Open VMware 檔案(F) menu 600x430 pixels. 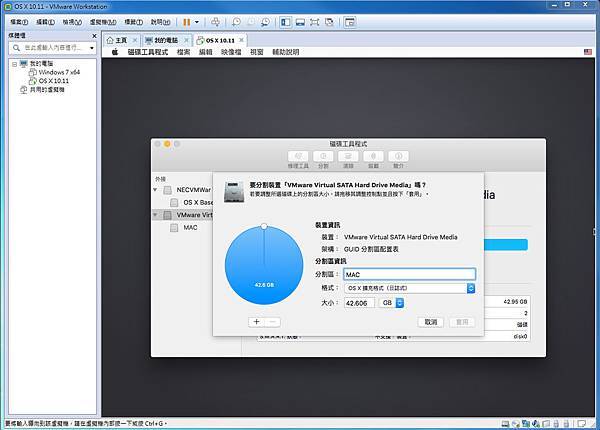[x=19, y=22]
